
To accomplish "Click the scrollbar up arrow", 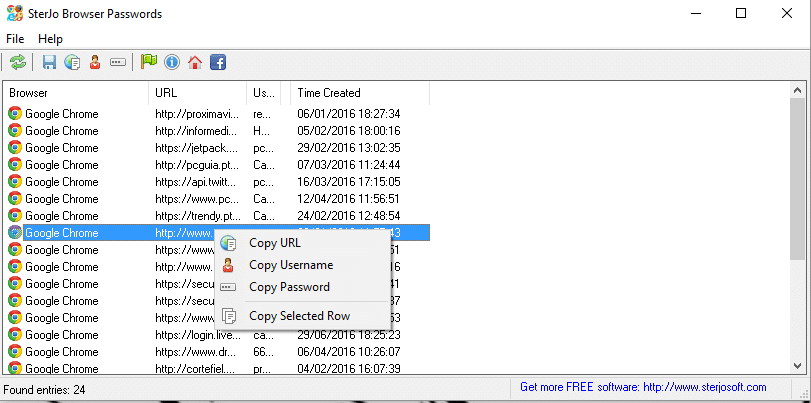I will click(x=798, y=91).
